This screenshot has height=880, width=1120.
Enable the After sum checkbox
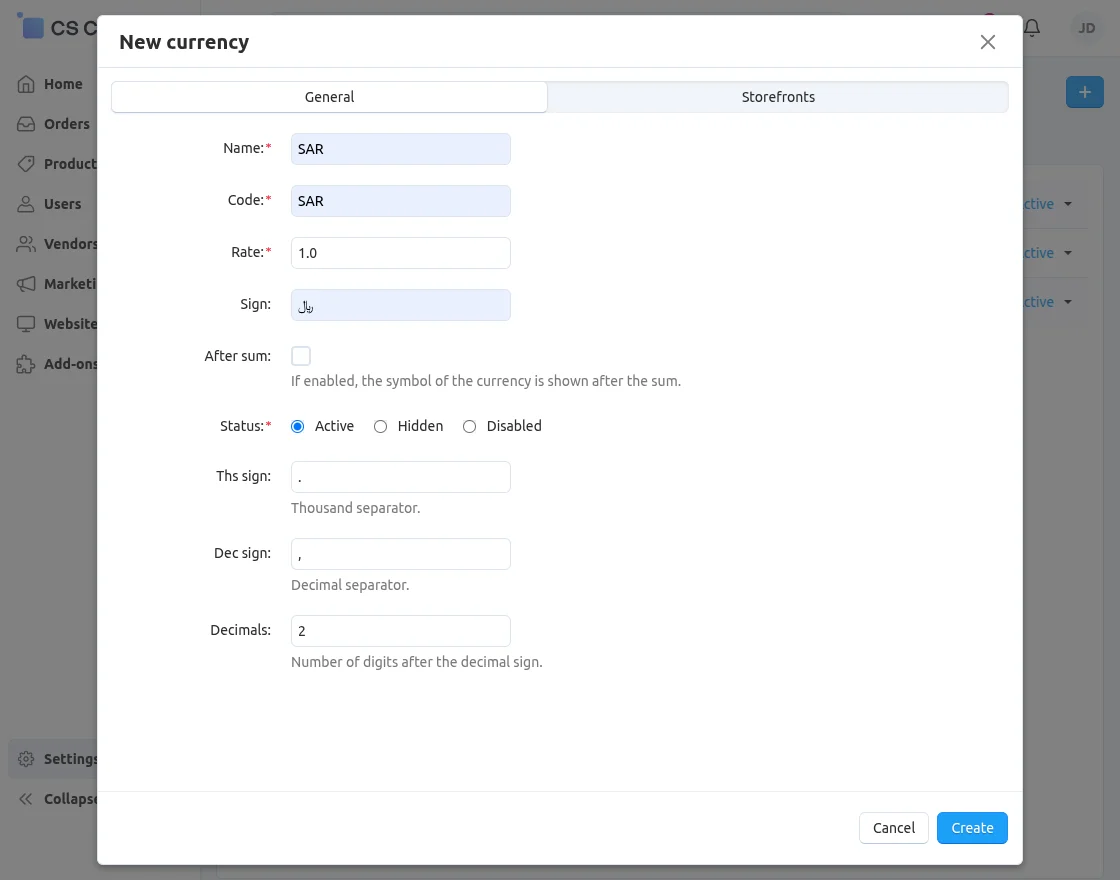[301, 356]
